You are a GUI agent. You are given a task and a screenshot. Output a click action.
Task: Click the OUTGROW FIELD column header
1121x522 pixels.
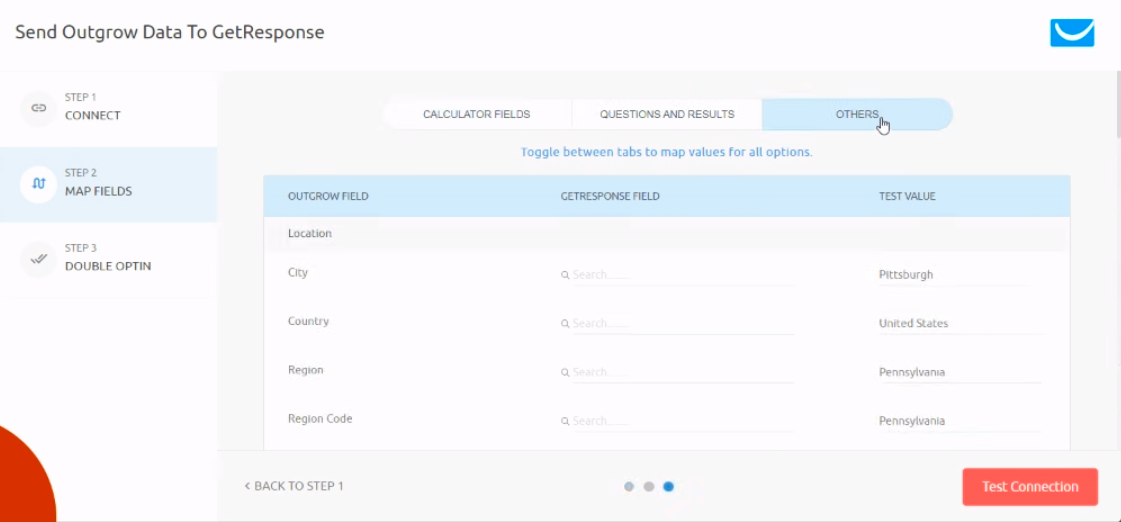click(x=328, y=196)
